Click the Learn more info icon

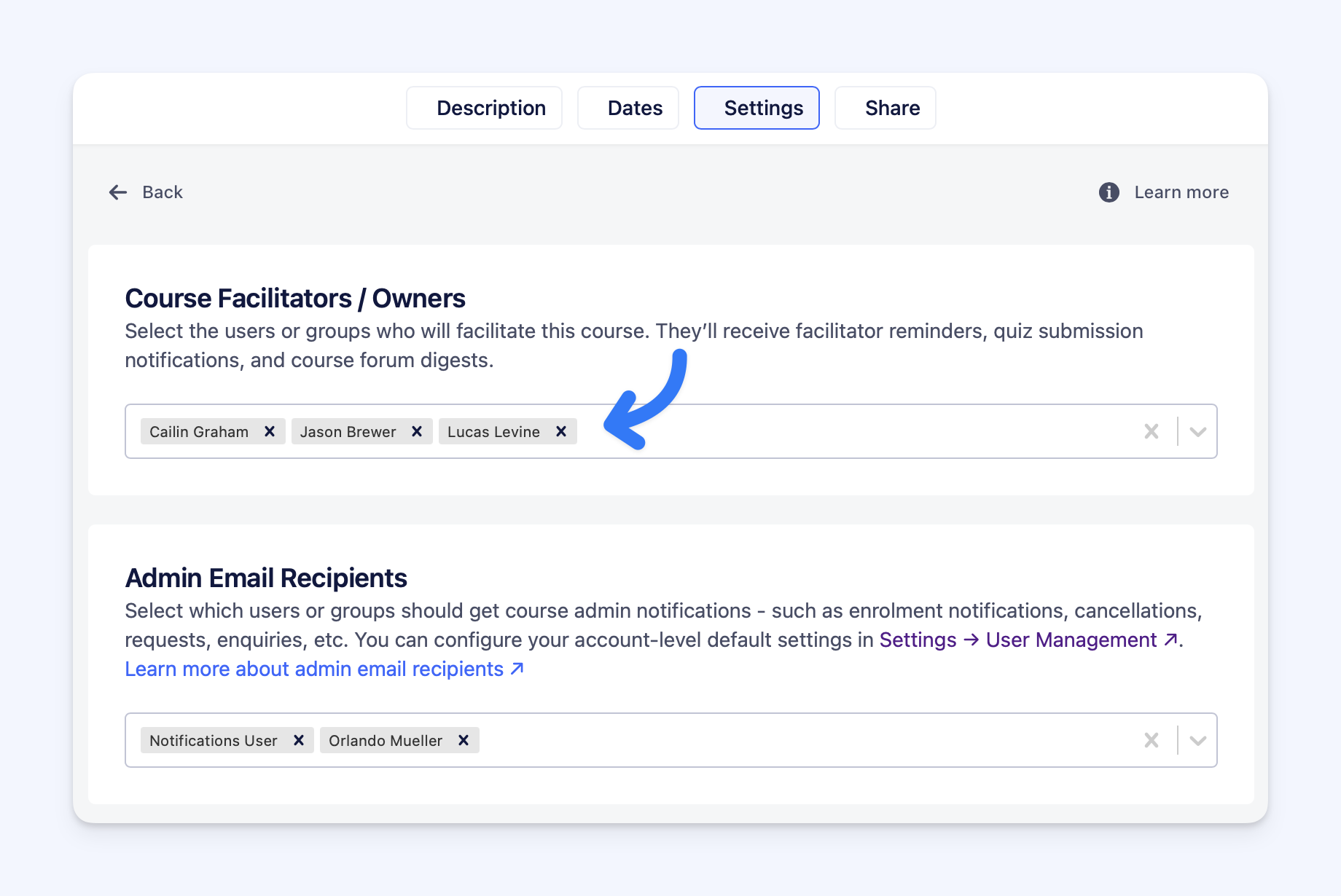1109,192
